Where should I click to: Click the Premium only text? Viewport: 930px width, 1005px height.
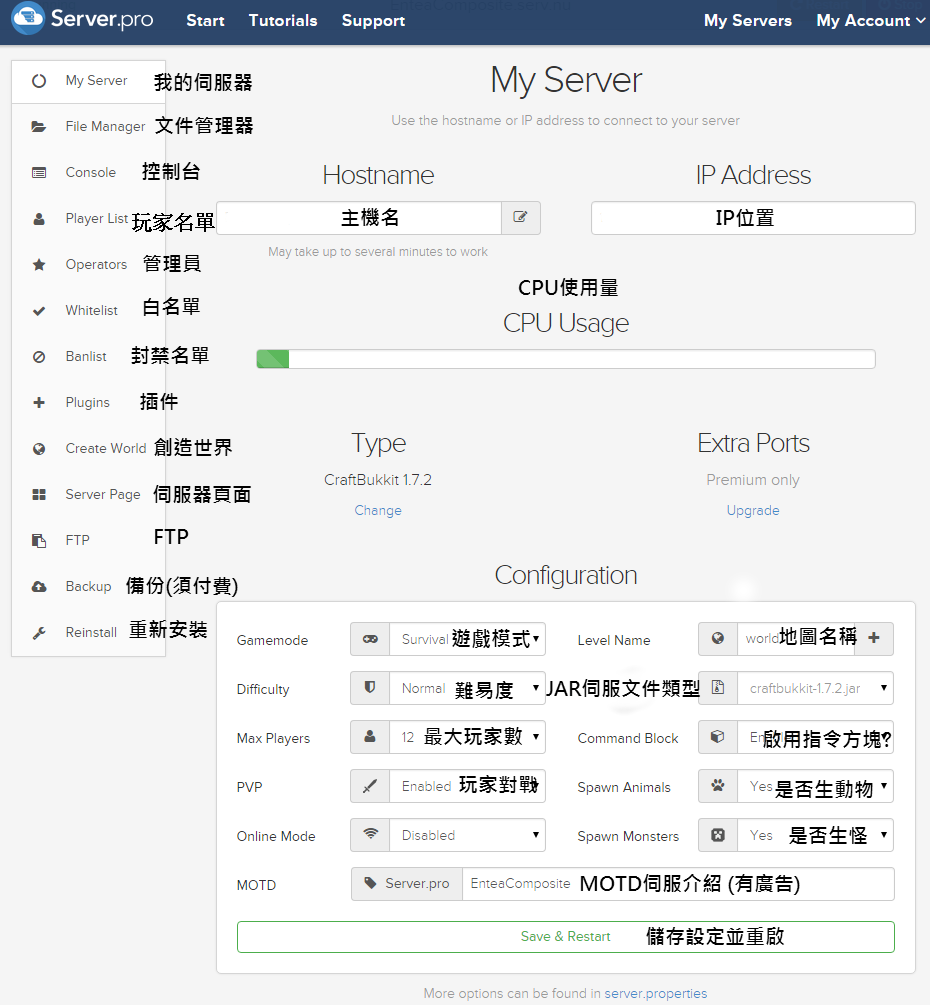753,480
